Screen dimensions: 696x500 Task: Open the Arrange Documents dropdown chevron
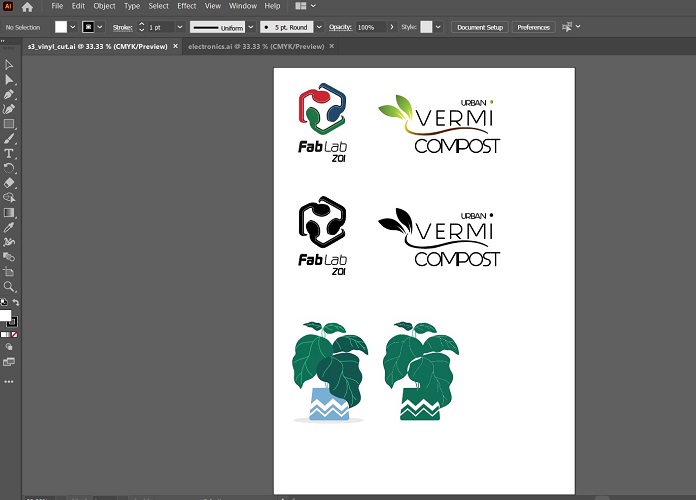tap(313, 6)
